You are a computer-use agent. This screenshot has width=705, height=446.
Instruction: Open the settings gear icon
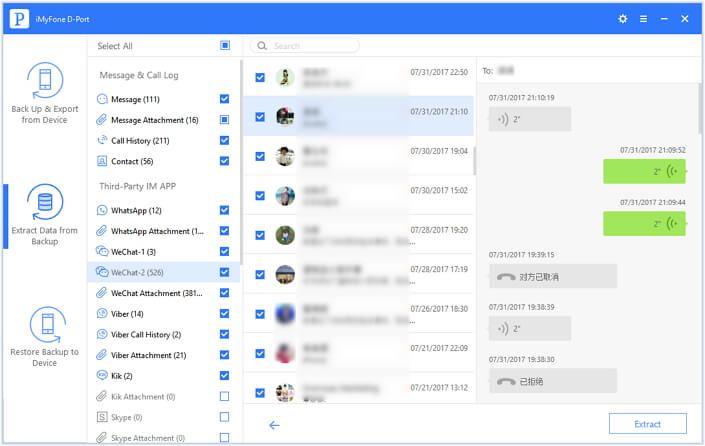[623, 19]
